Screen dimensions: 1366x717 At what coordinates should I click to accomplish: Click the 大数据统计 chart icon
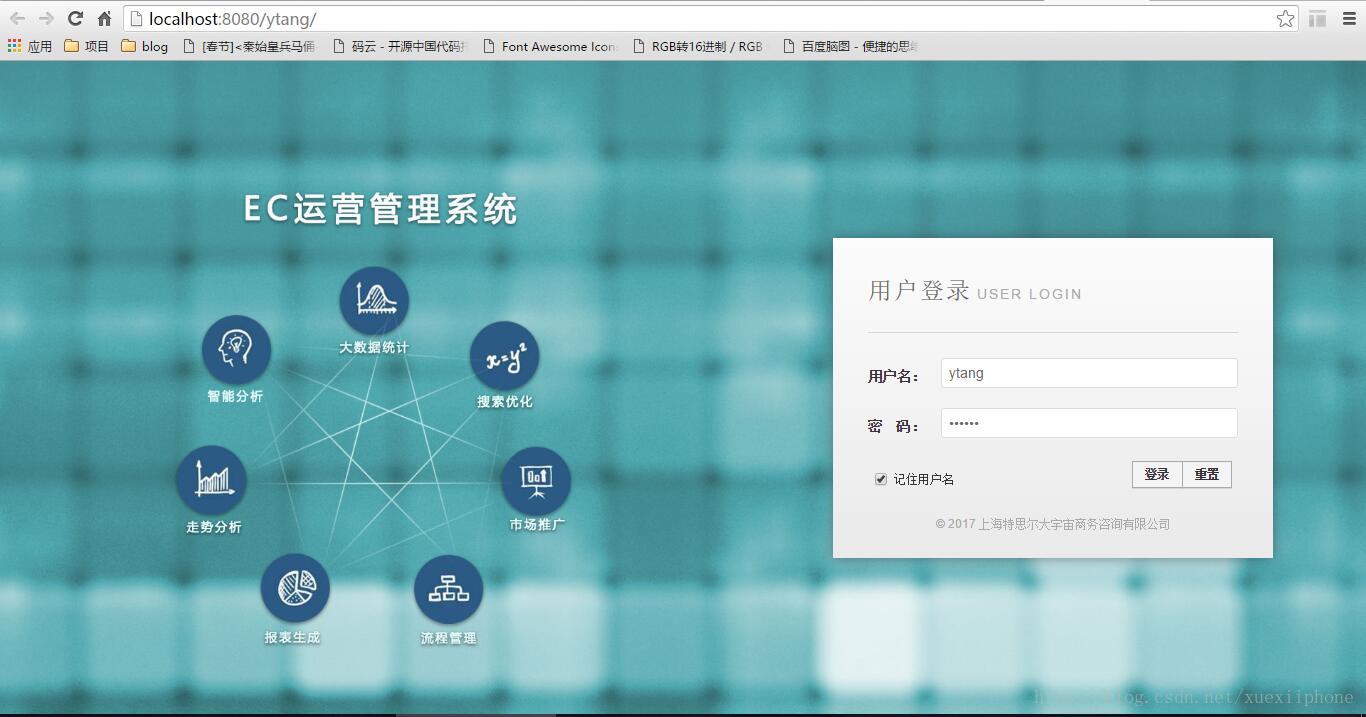pos(374,300)
